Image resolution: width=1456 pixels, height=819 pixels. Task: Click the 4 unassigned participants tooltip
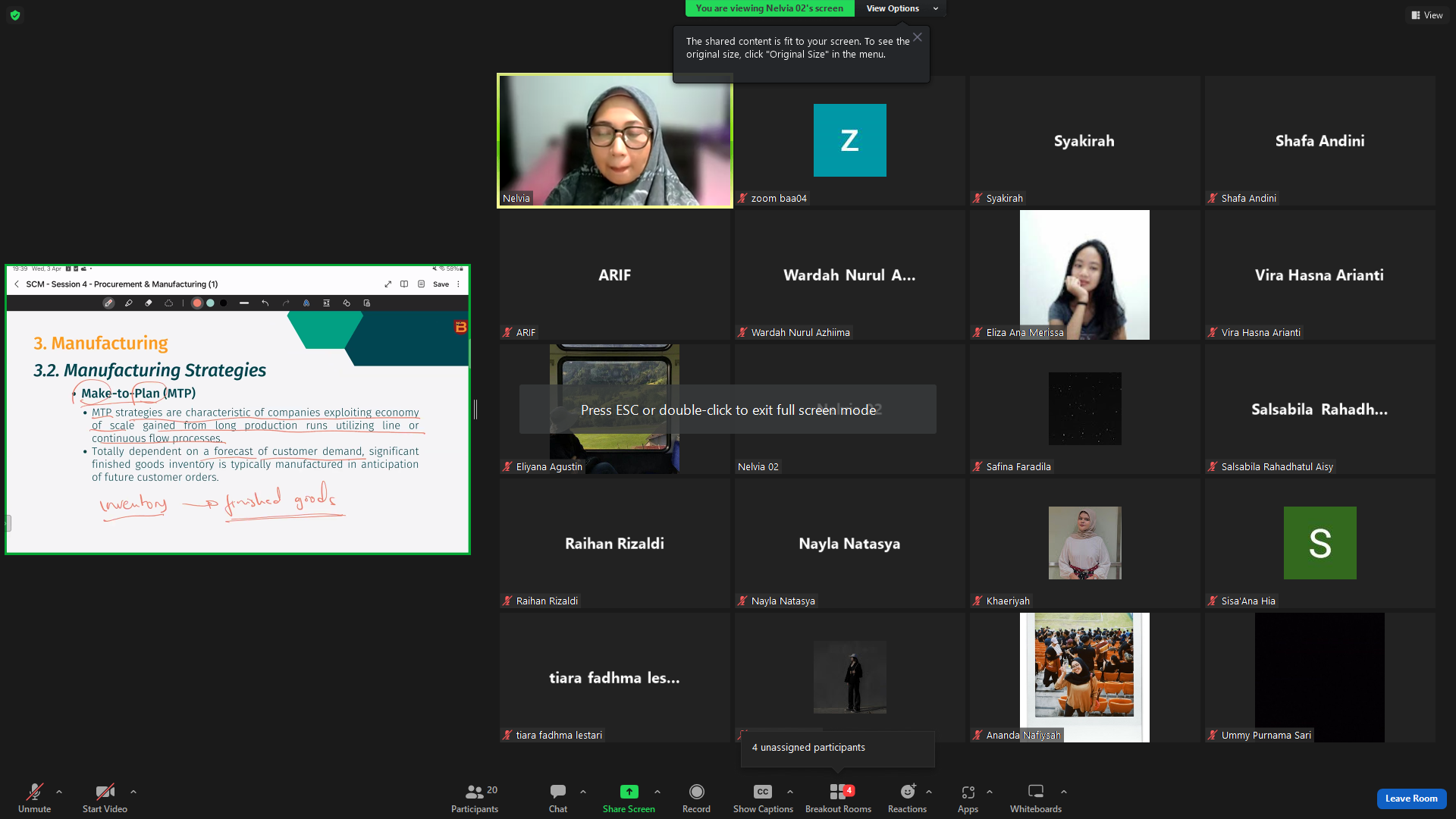point(838,748)
